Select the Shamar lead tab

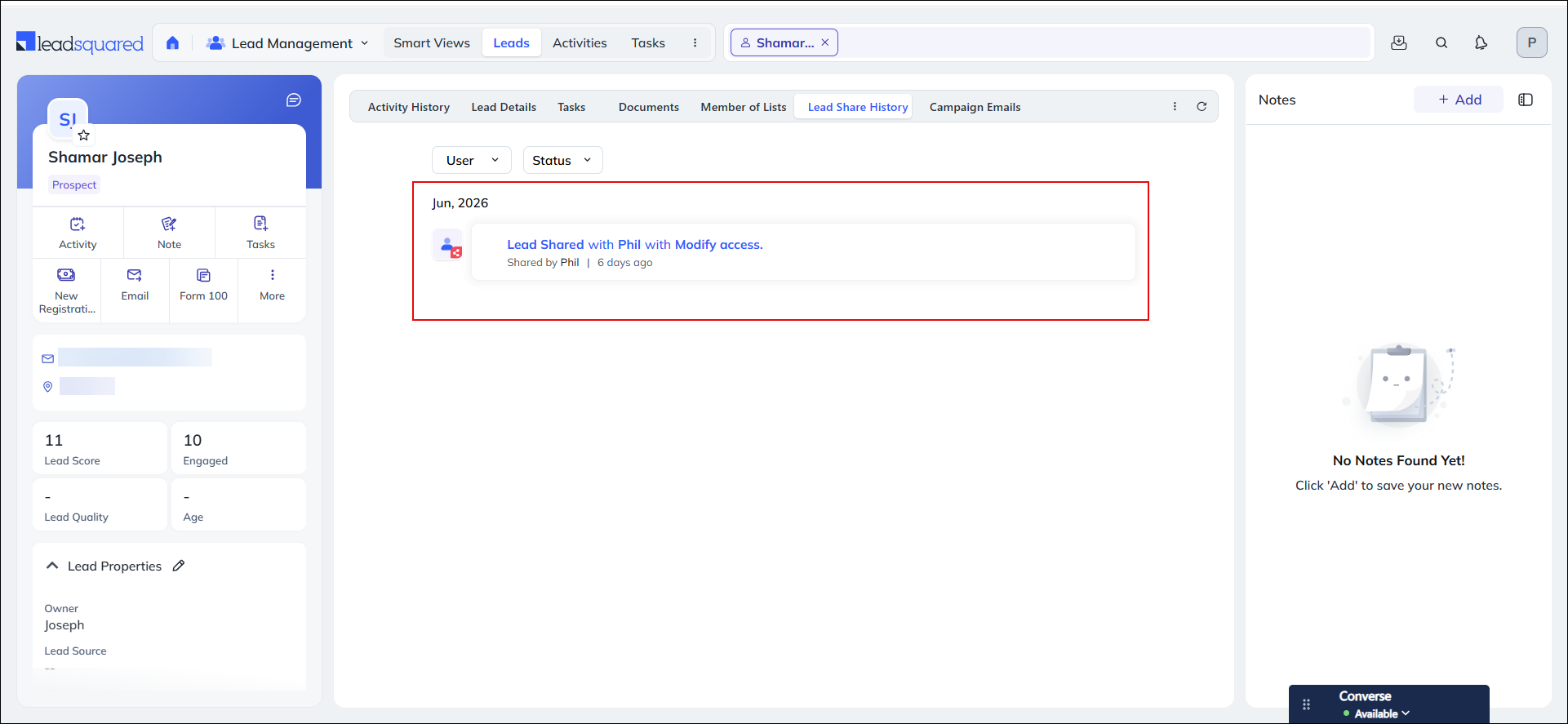[x=784, y=42]
